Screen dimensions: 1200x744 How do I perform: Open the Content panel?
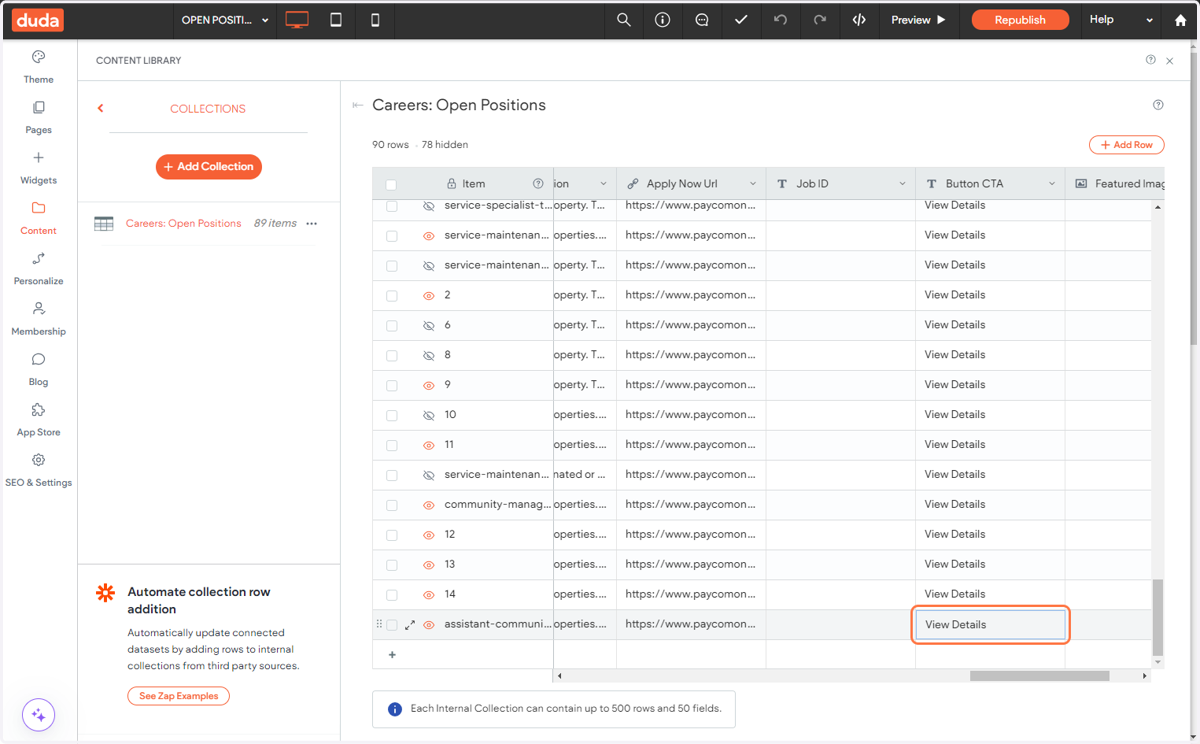38,218
